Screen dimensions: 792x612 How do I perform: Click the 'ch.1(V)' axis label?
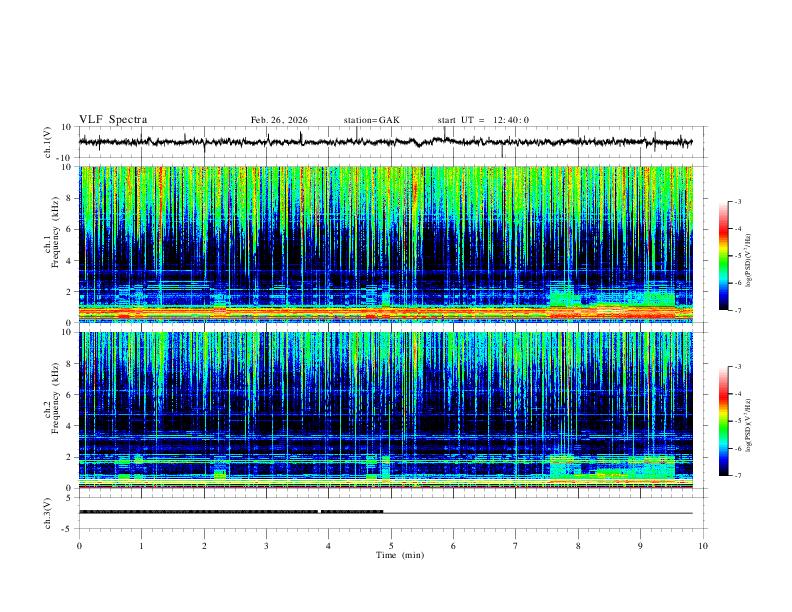[48, 142]
